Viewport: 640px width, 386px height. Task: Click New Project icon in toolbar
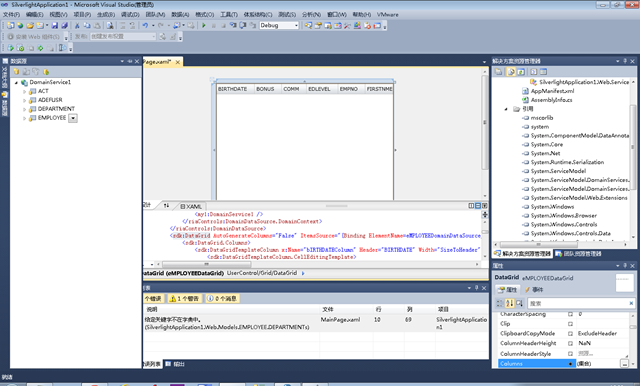tap(10, 25)
